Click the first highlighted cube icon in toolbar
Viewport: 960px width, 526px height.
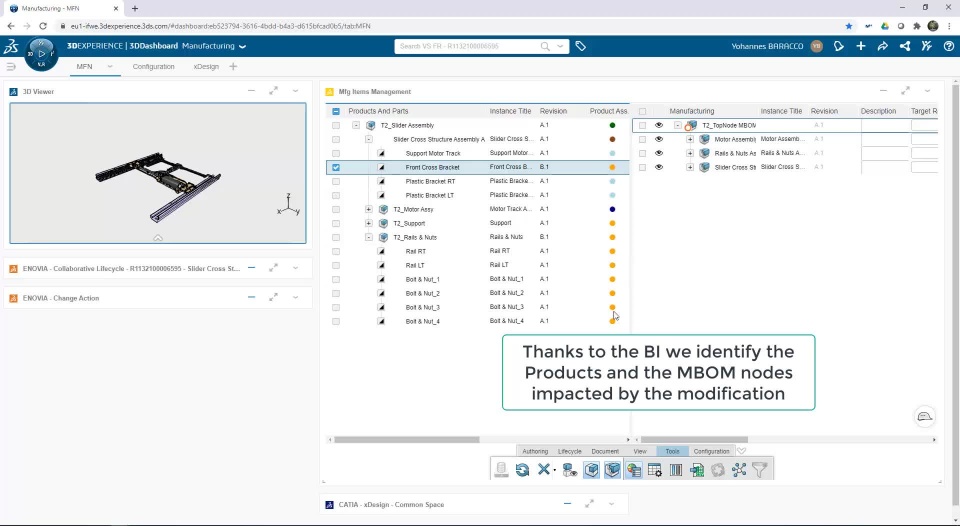[x=591, y=470]
